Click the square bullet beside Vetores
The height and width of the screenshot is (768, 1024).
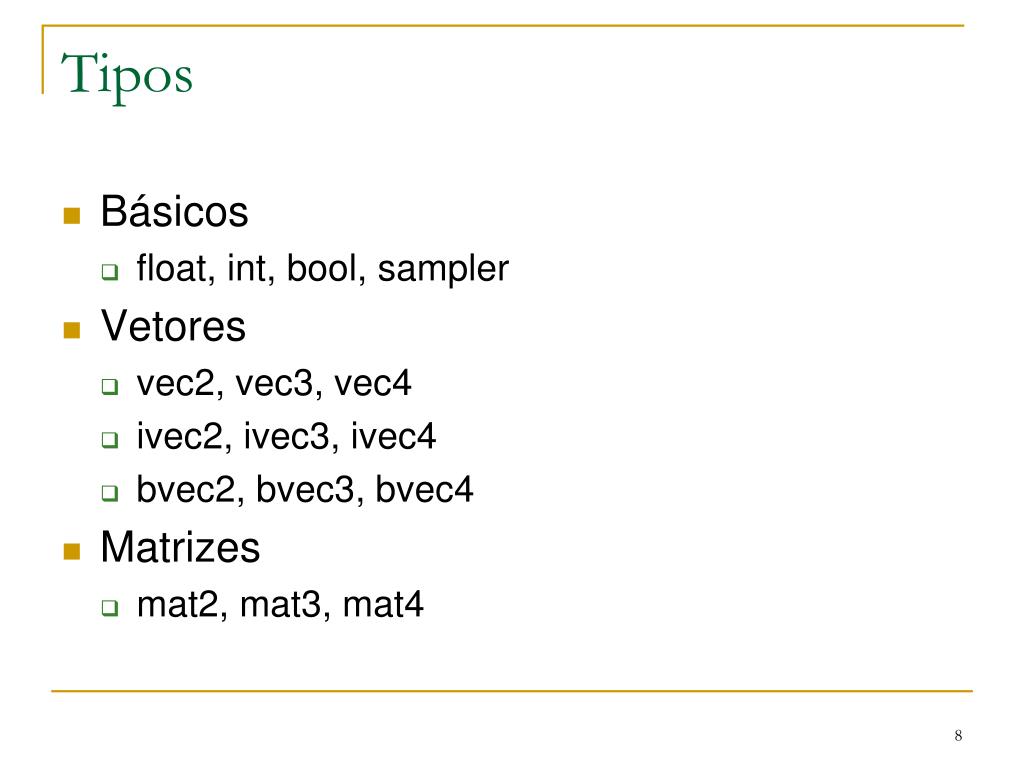click(72, 330)
